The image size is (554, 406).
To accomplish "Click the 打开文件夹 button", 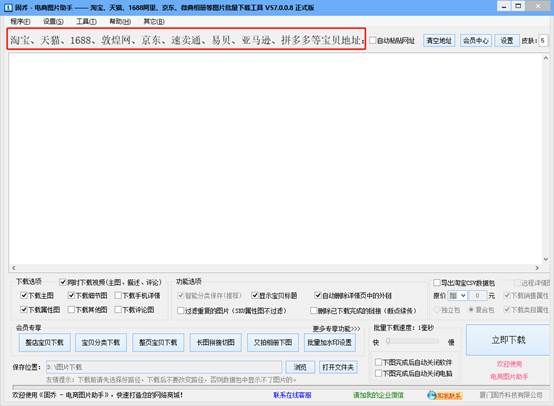I will coord(338,367).
